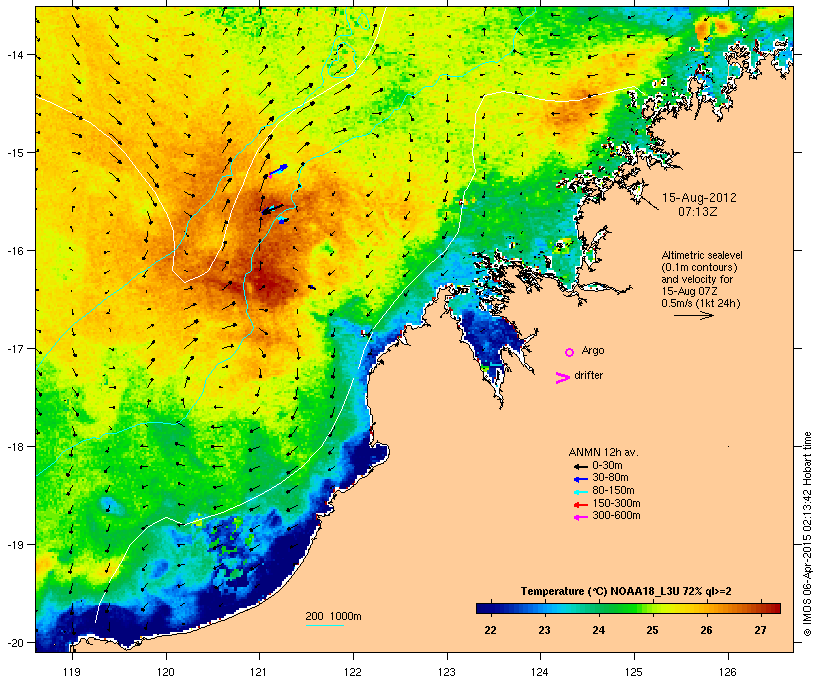Click the 'and velocity for' caption line
Viewport: 820px width, 680px height.
[697, 279]
